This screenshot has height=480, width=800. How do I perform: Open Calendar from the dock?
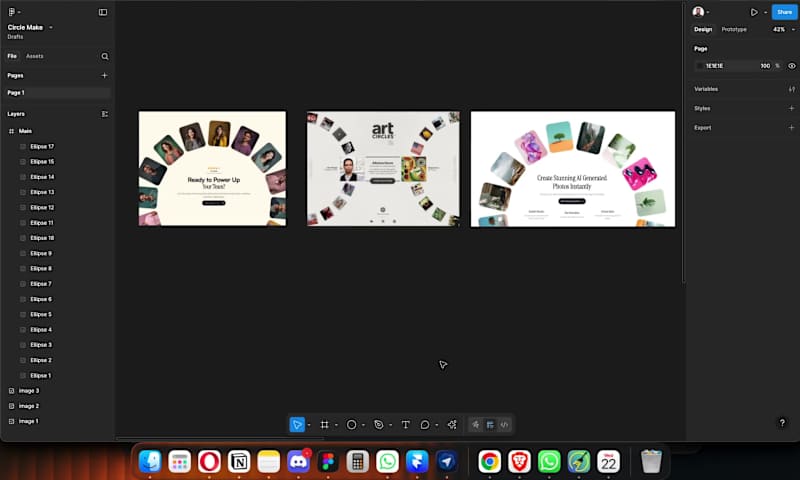tap(609, 462)
